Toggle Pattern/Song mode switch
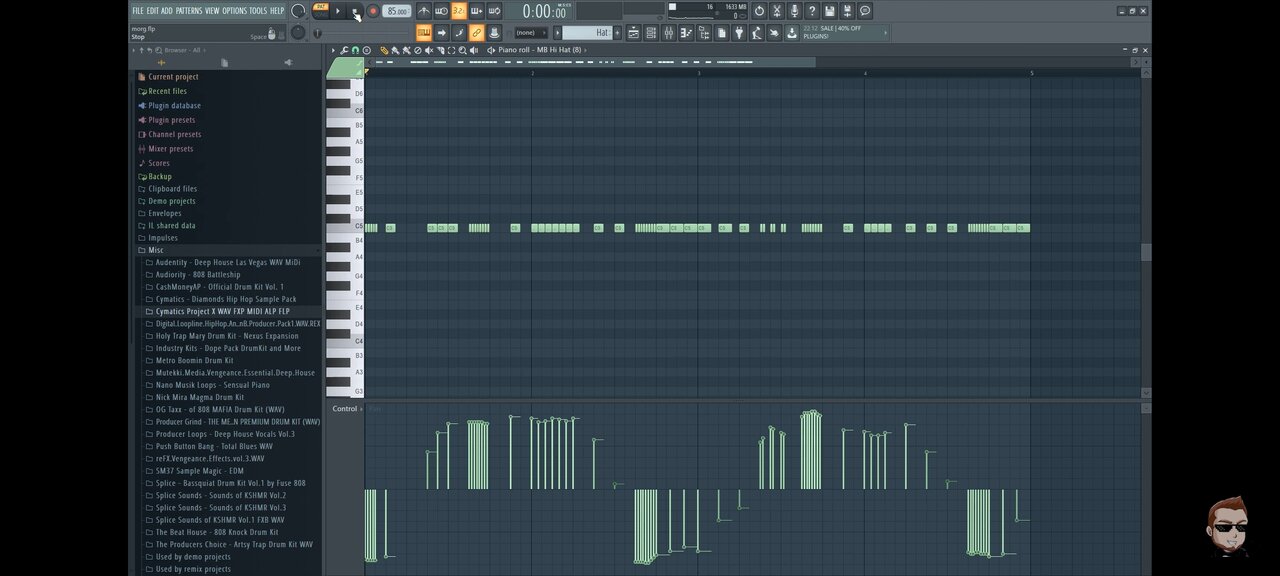The height and width of the screenshot is (576, 1280). tap(320, 11)
